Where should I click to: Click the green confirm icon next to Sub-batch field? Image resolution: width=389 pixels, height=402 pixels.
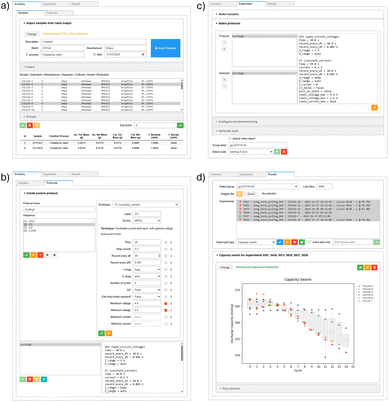[180, 125]
